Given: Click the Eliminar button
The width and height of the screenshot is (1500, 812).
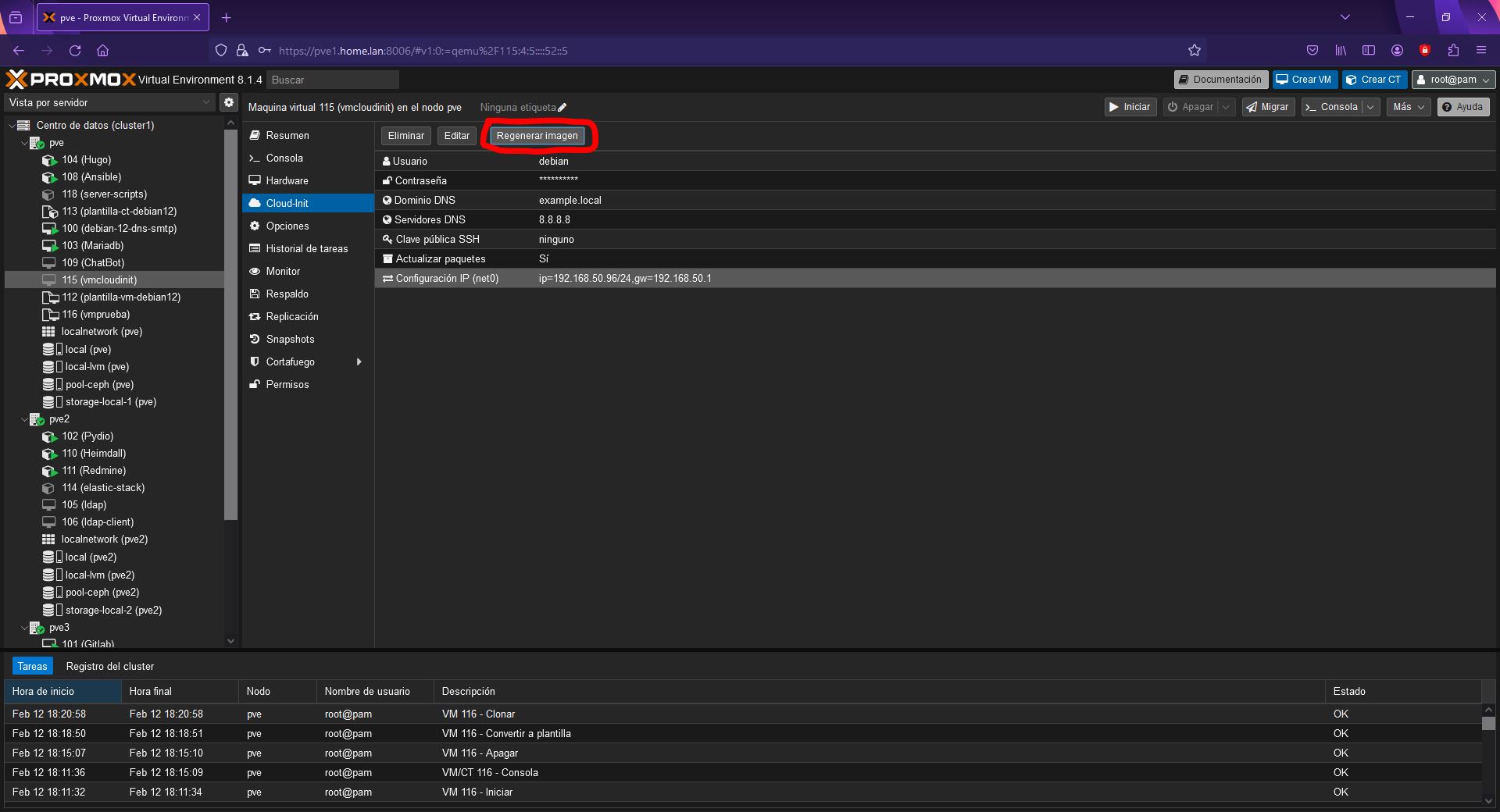Looking at the screenshot, I should [x=406, y=136].
